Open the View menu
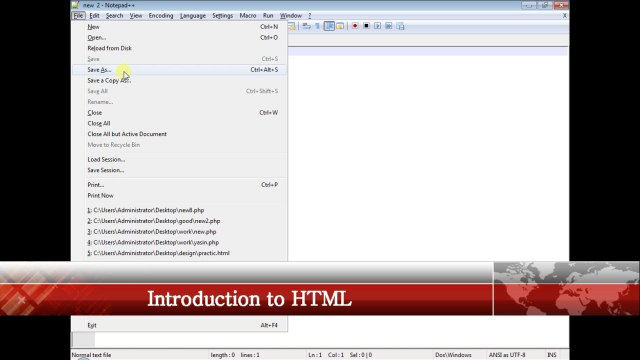This screenshot has height=360, width=640. pos(136,16)
